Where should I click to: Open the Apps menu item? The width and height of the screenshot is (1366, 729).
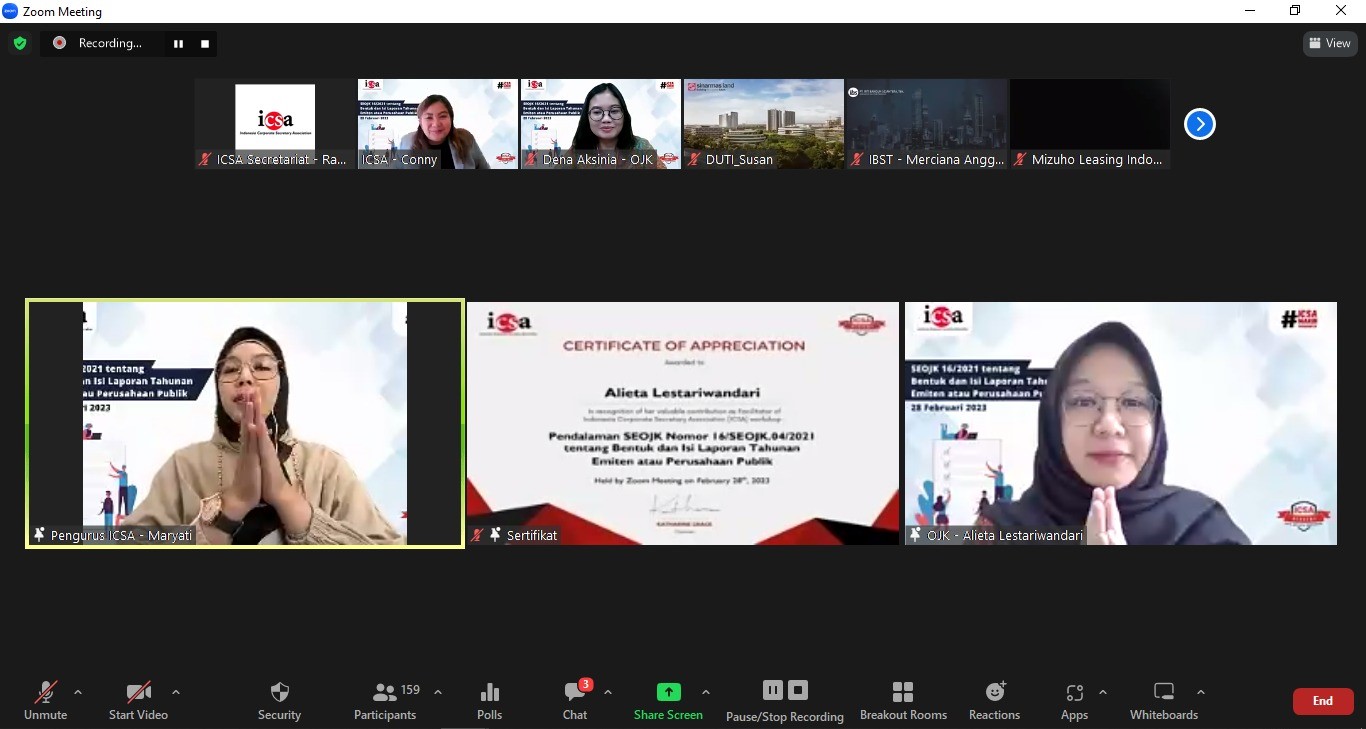(1074, 701)
